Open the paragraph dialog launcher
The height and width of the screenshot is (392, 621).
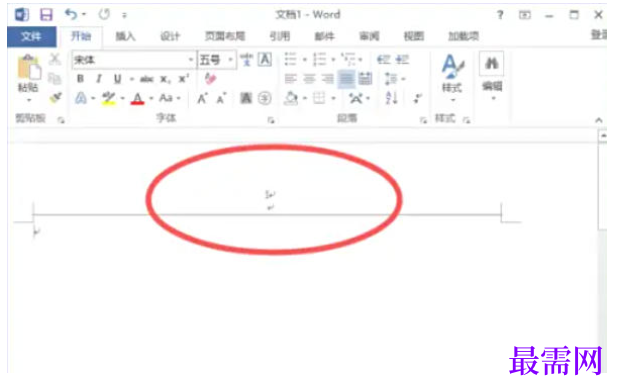[x=423, y=120]
